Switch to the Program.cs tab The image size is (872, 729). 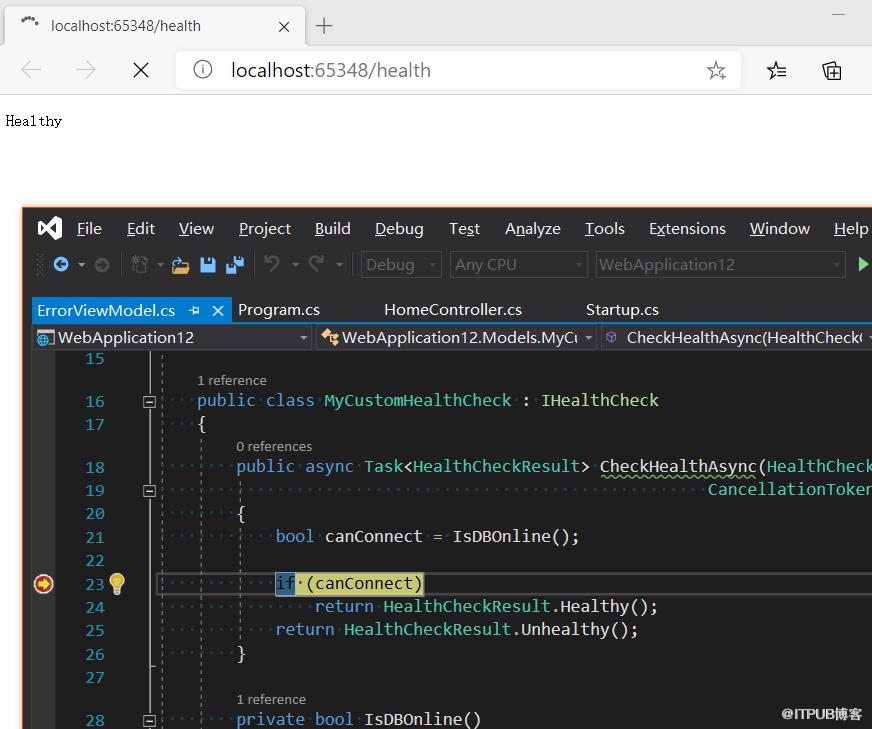[279, 310]
